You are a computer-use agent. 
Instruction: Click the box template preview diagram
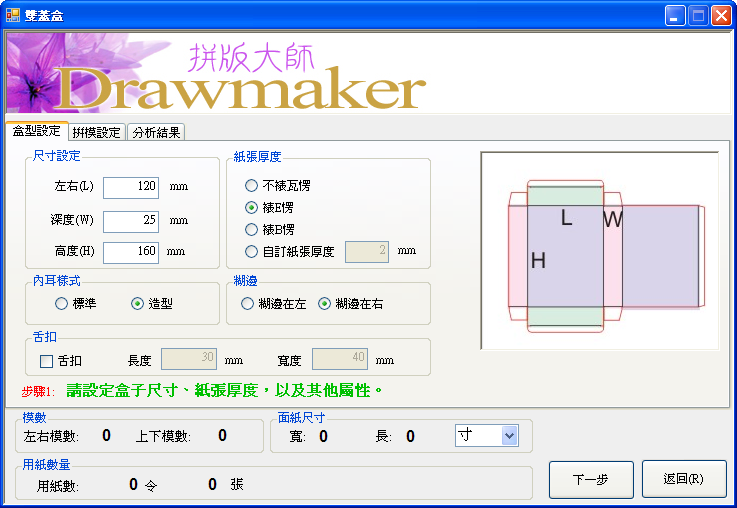(600, 251)
